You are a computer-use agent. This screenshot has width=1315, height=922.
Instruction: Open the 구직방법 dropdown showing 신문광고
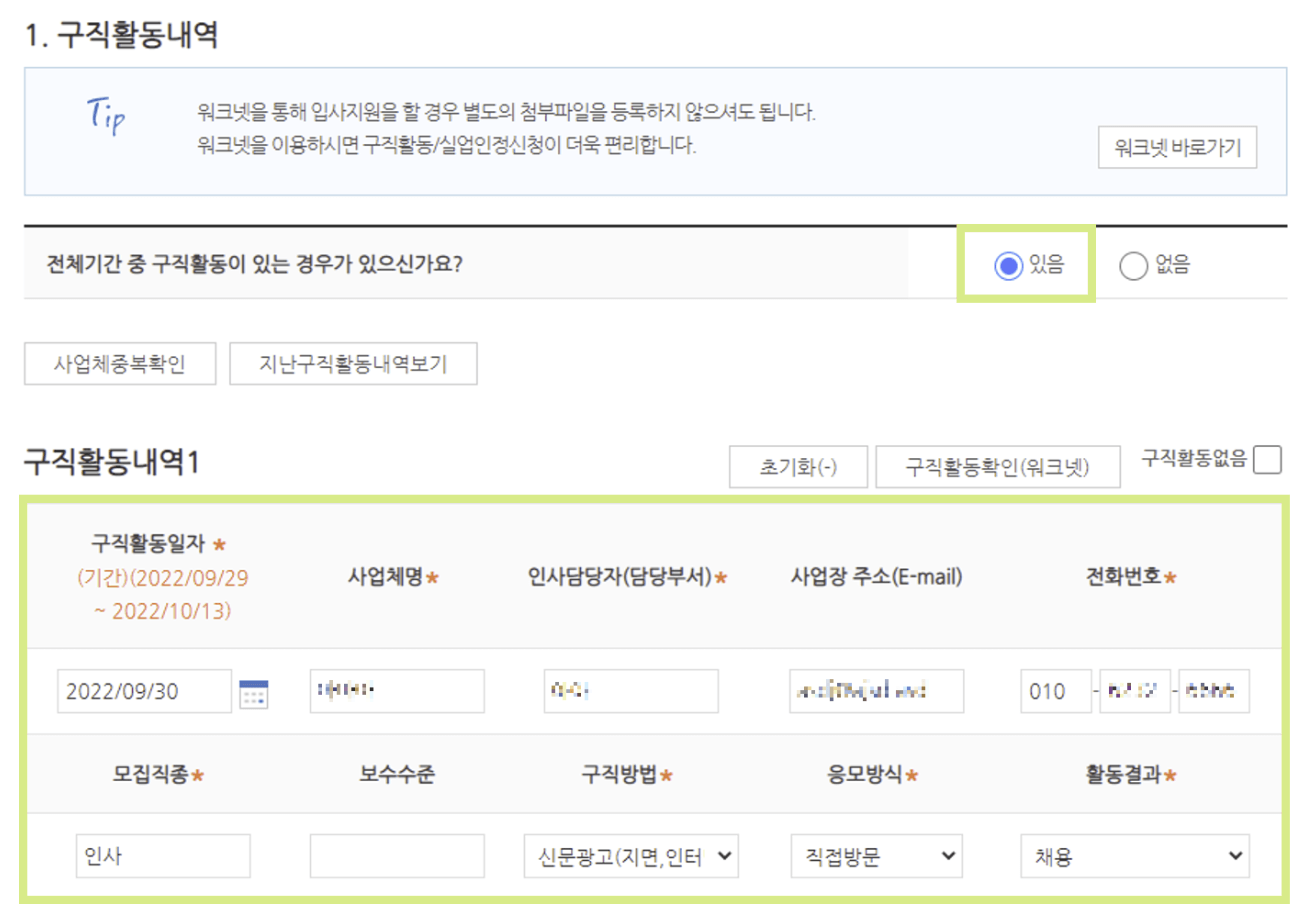[629, 856]
